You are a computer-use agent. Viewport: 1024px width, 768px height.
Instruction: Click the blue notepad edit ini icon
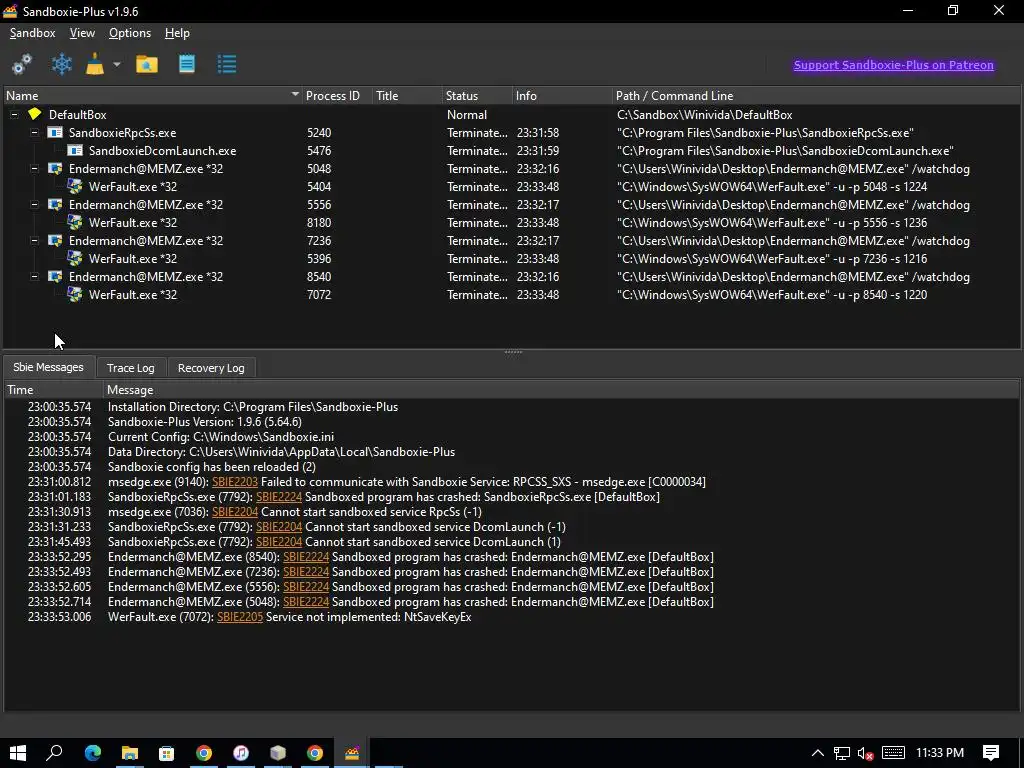pyautogui.click(x=187, y=64)
